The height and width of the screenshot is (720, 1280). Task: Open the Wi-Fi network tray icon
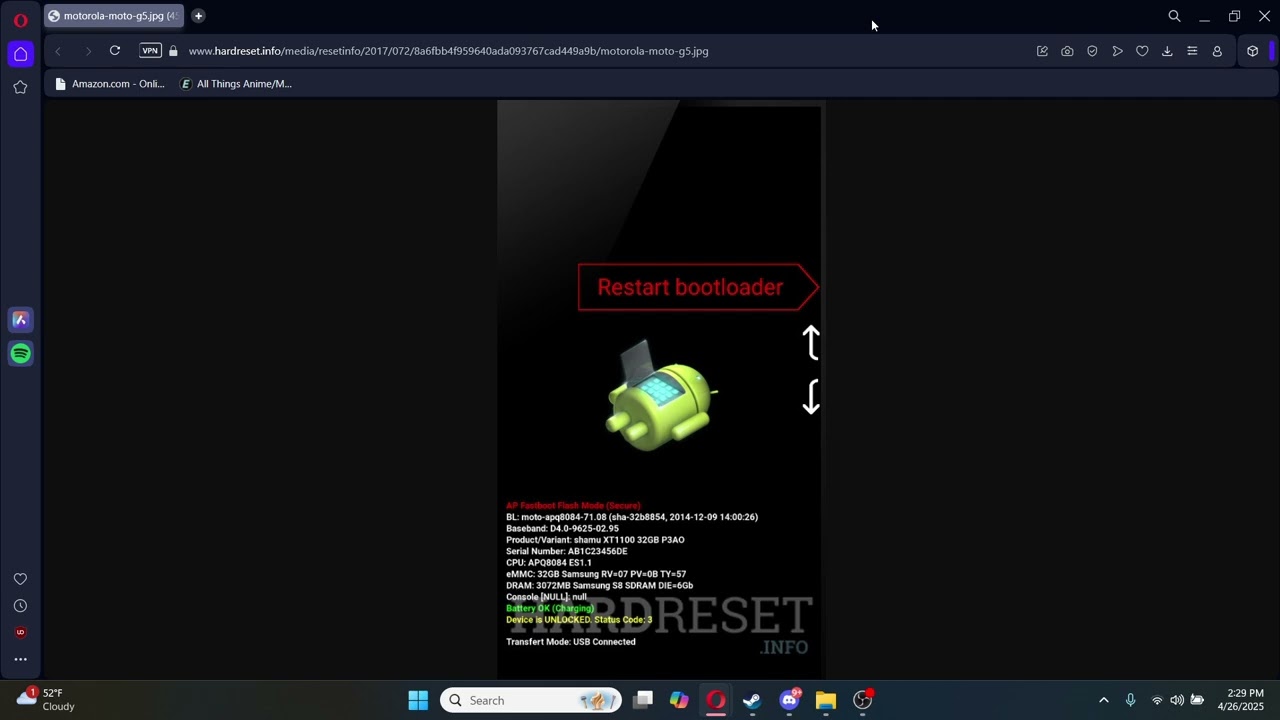tap(1157, 700)
